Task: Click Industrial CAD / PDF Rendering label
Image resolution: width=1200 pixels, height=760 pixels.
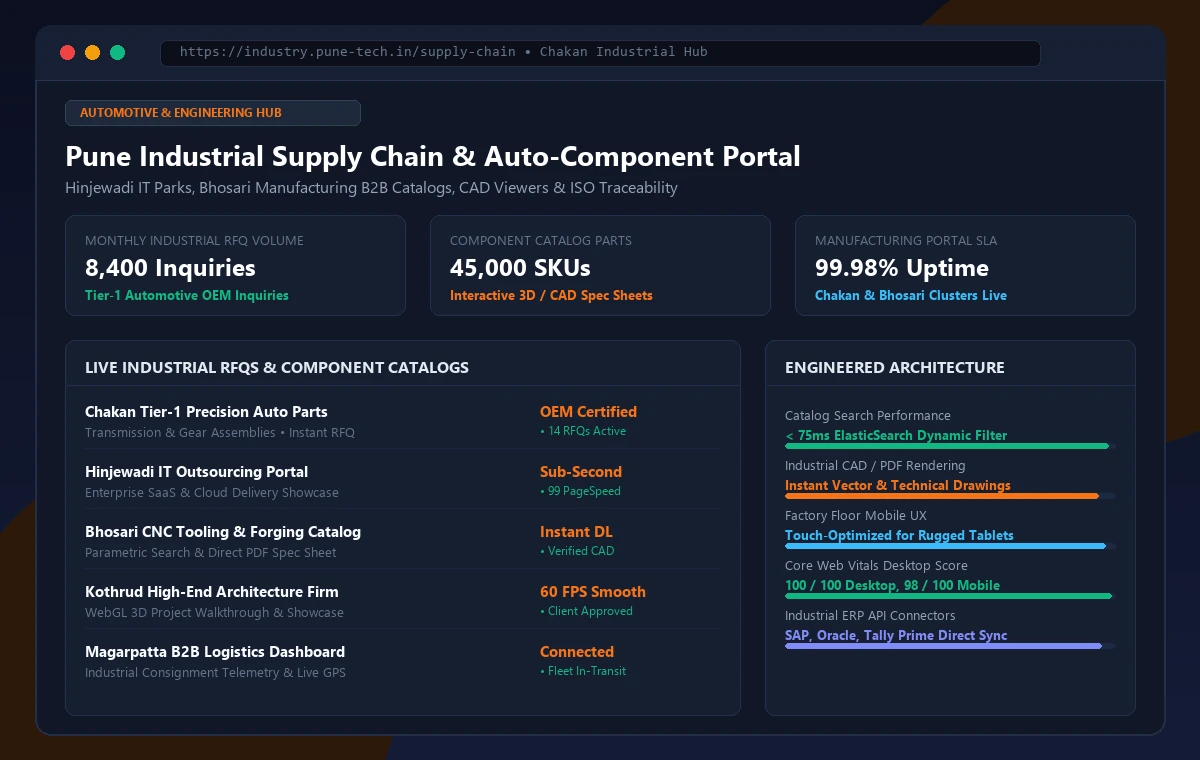Action: tap(875, 466)
